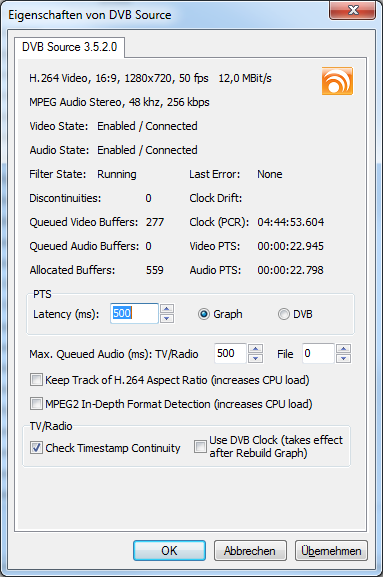Viewport: 383px width, 577px height.
Task: Click the Audio PTS value 00:00:22.798
Action: (291, 270)
